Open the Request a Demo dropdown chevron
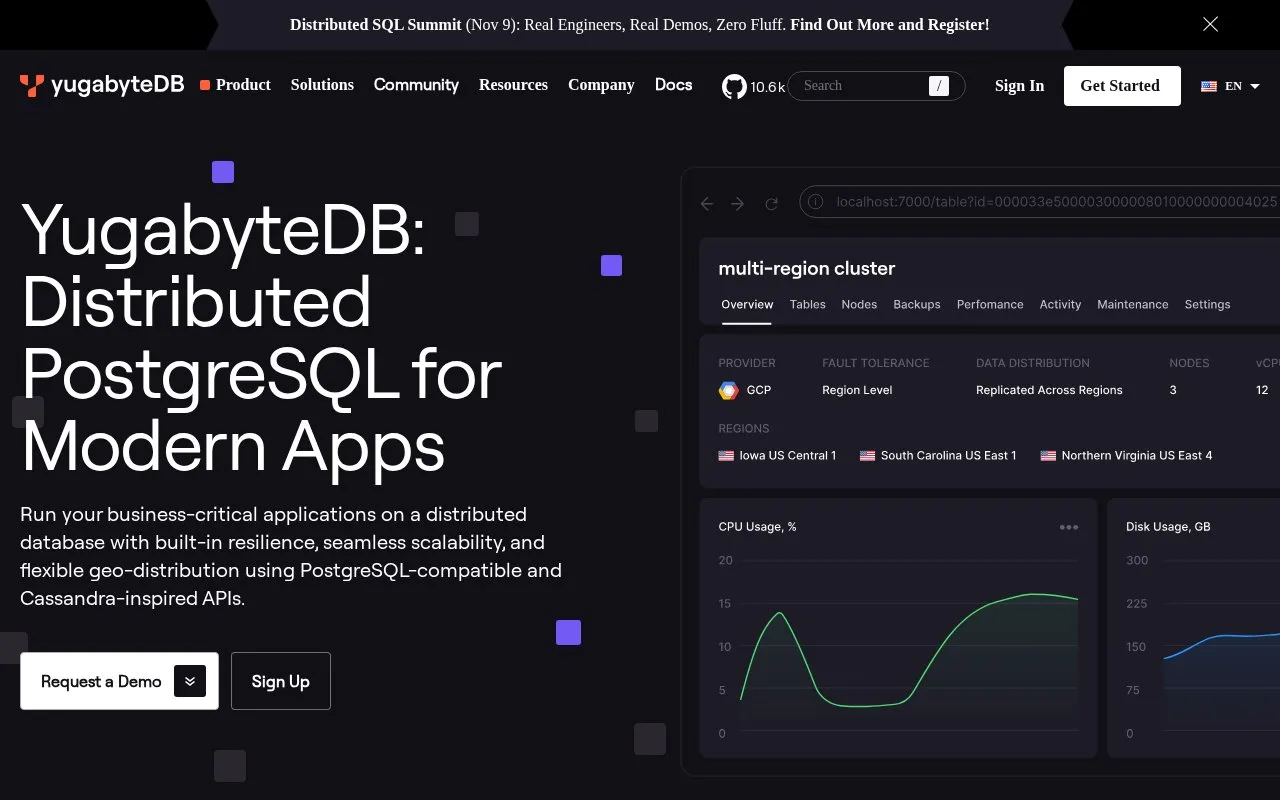 (190, 681)
